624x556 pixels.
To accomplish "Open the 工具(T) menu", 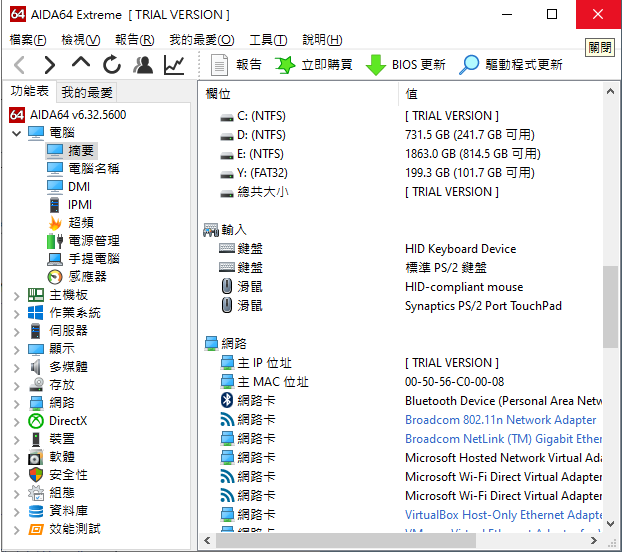I will pyautogui.click(x=268, y=40).
